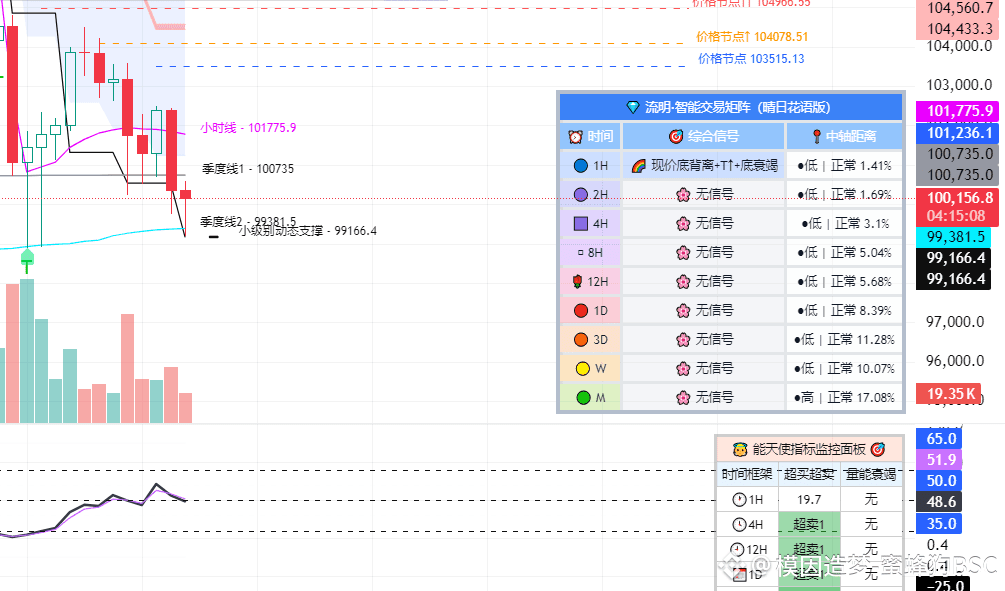The width and height of the screenshot is (1005, 591).
Task: Click the 正常 10.07% distance cell
Action: click(x=845, y=369)
